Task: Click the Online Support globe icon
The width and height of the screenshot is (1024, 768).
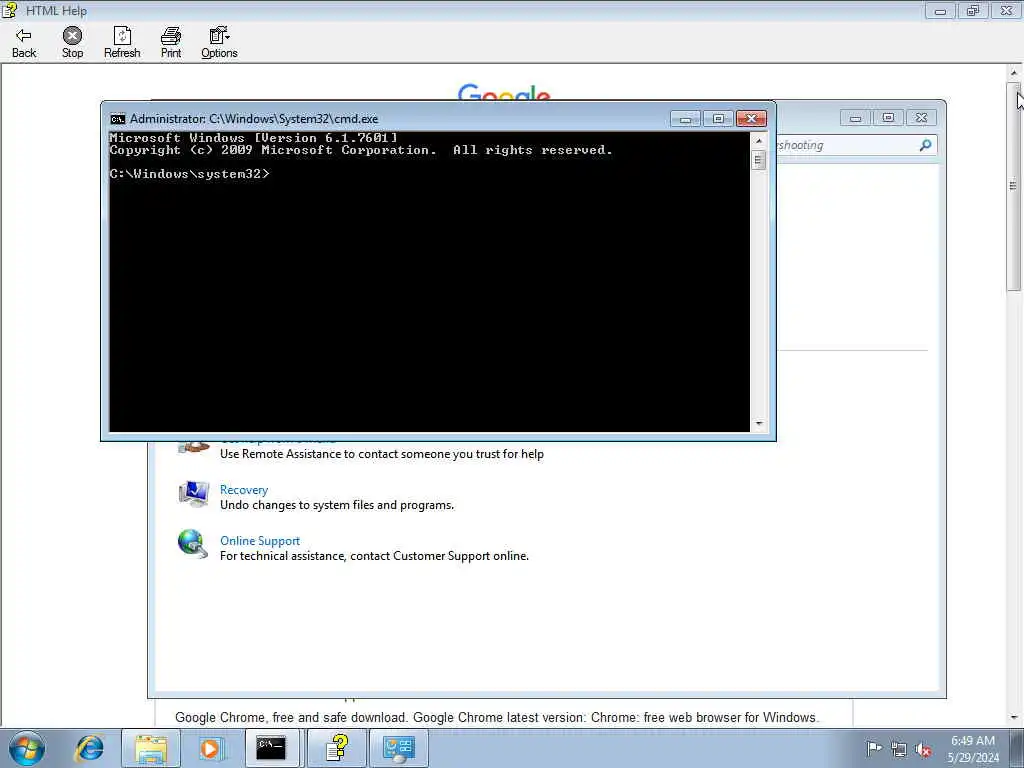Action: pyautogui.click(x=193, y=544)
